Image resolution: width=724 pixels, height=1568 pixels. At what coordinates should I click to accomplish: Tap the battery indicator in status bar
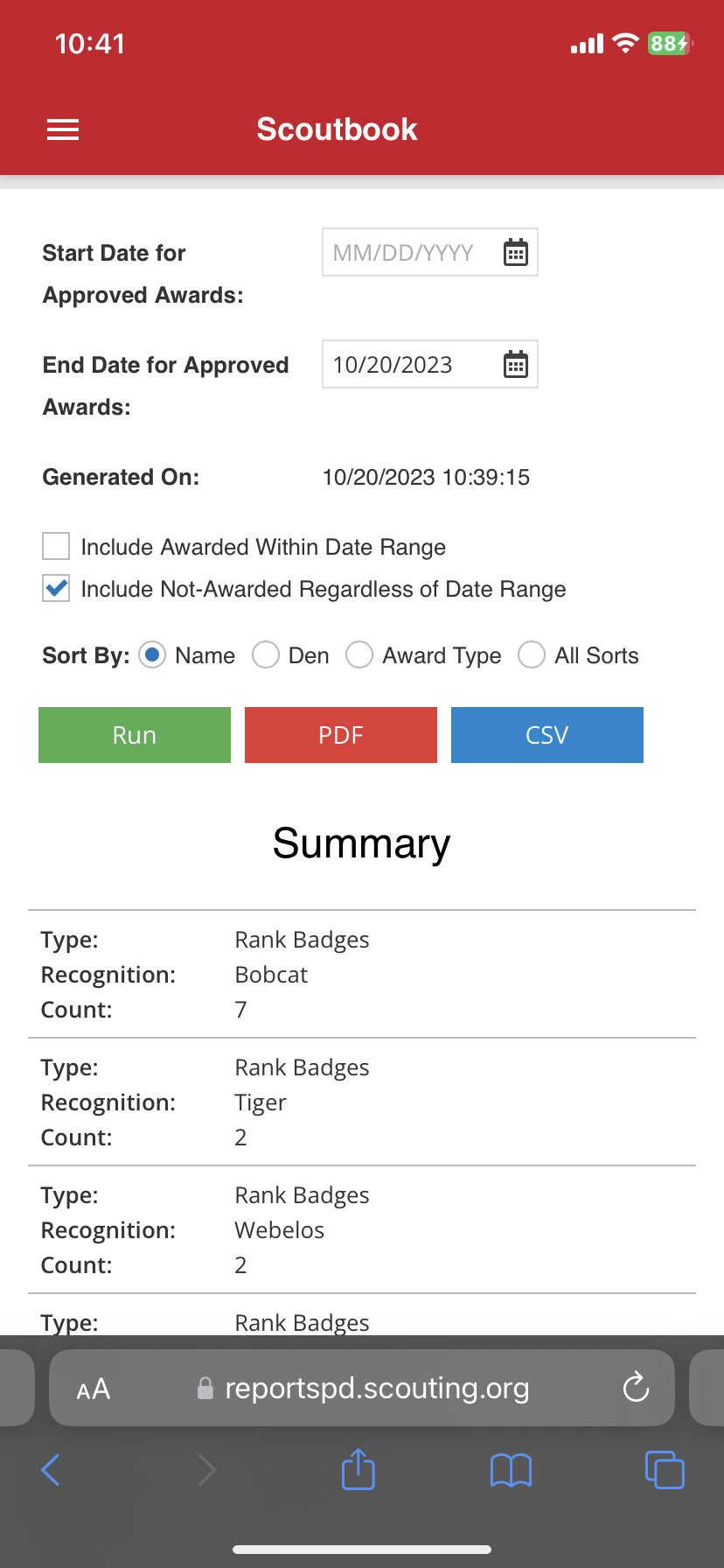(670, 43)
